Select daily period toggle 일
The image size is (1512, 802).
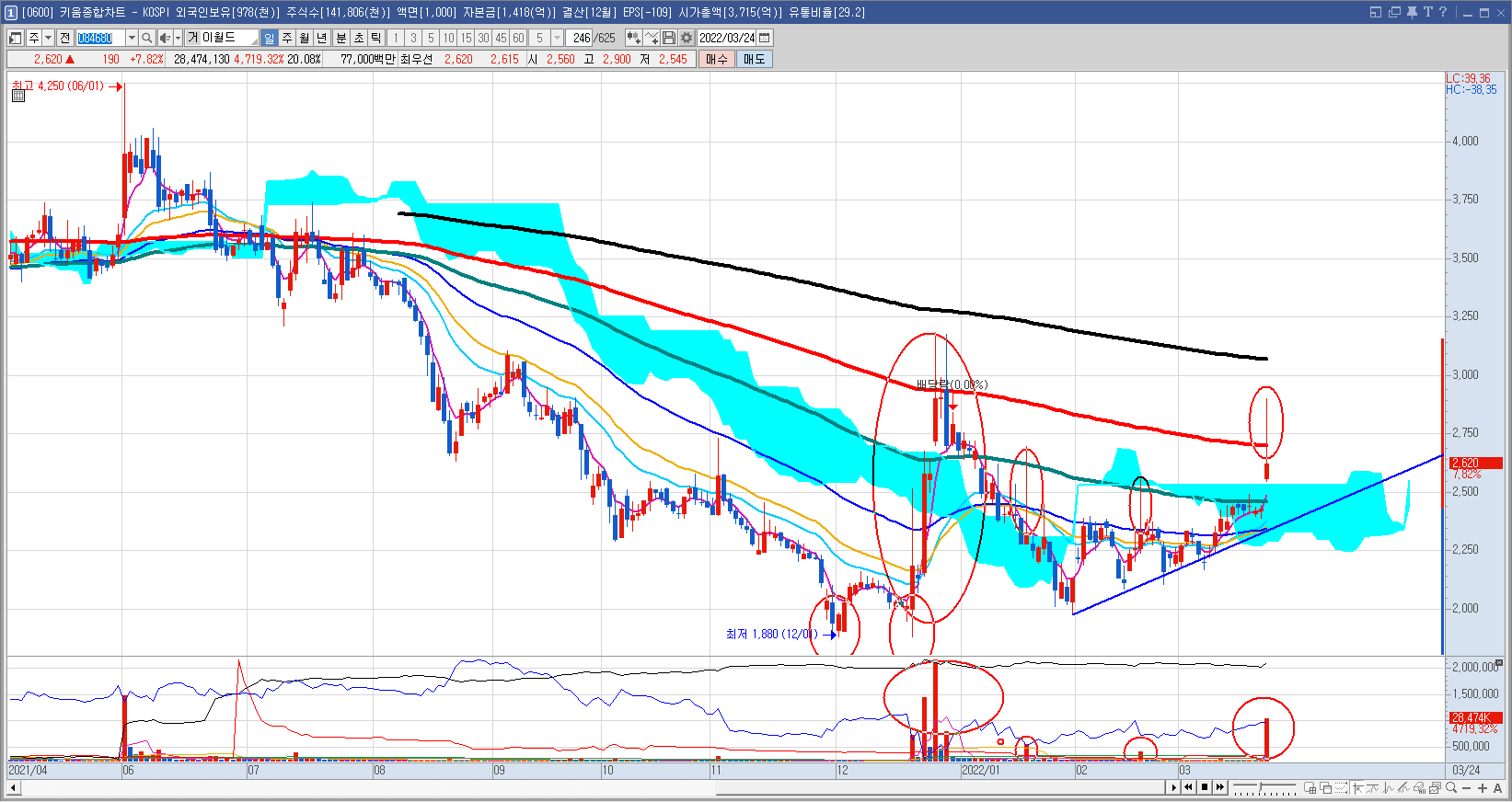tap(269, 38)
